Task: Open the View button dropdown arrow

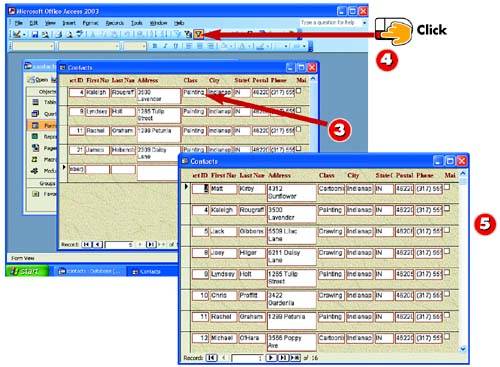Action: [x=24, y=34]
